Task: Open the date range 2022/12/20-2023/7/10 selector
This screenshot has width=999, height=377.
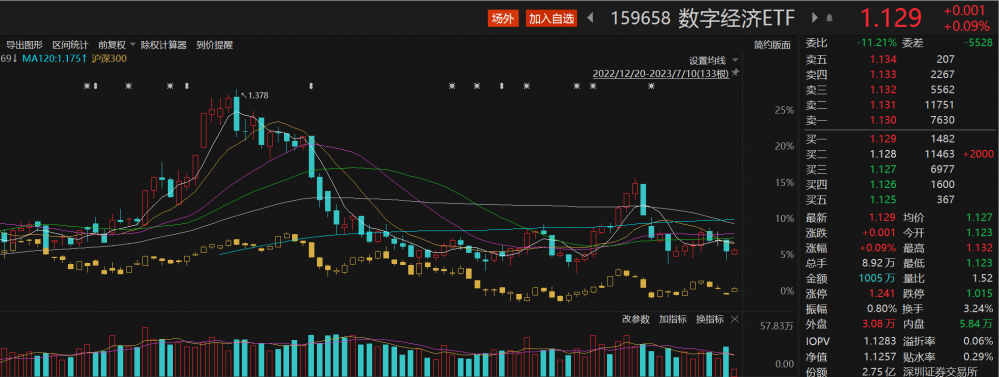Action: (x=661, y=73)
